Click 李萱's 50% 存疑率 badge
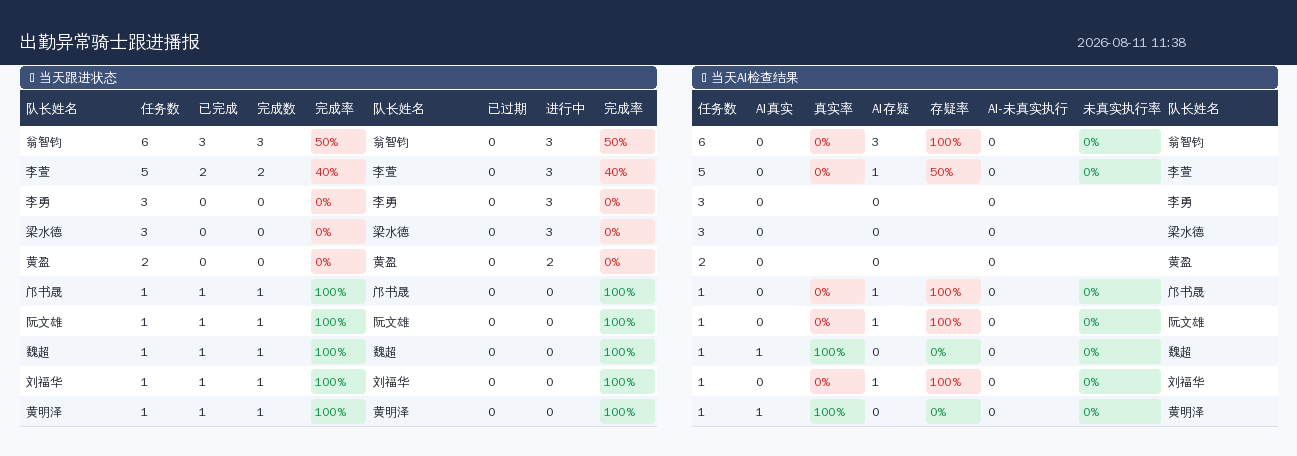This screenshot has width=1297, height=456. 953,172
